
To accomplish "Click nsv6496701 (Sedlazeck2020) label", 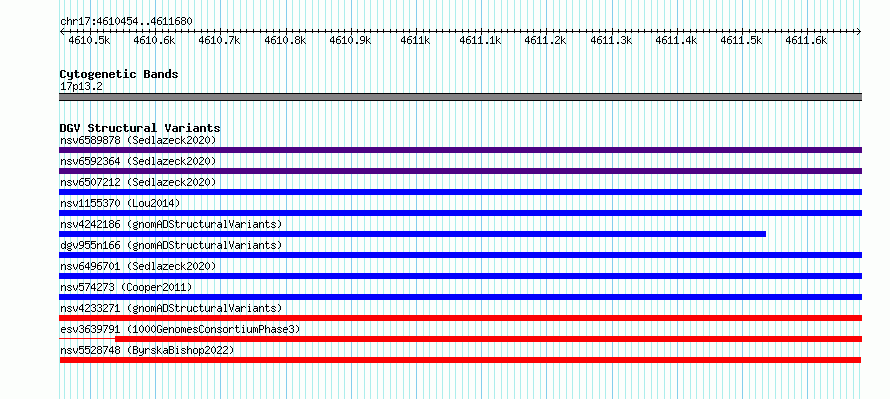I will (138, 266).
